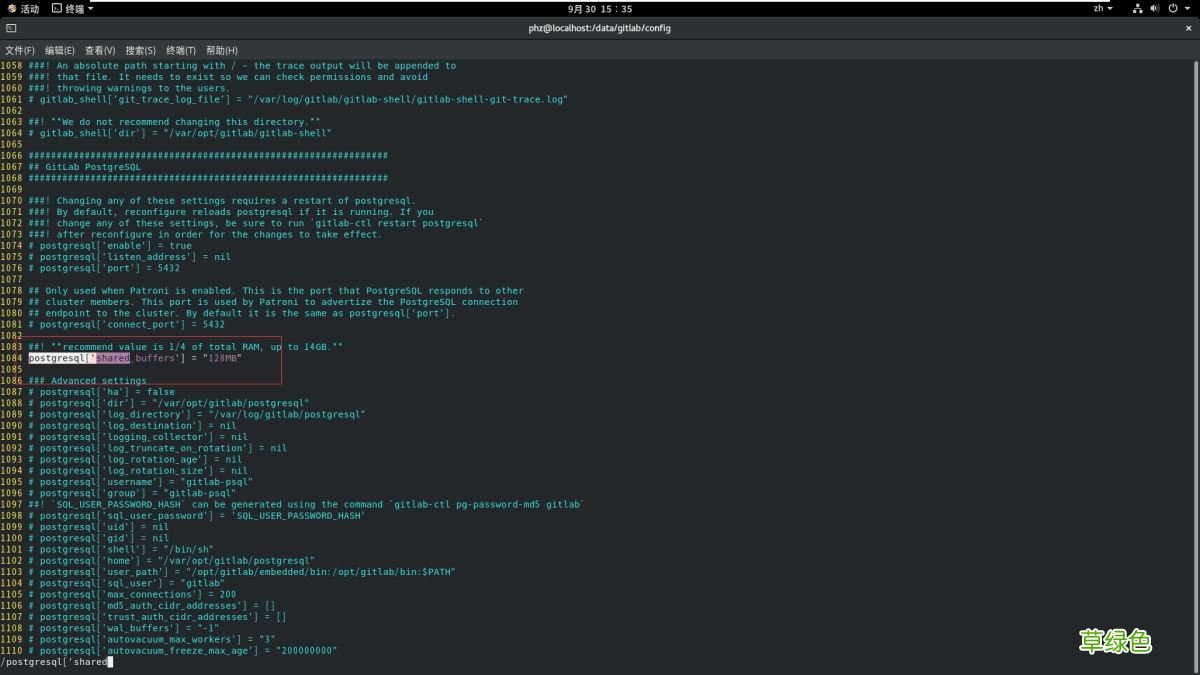Open the clock showing 9月30 15:35
This screenshot has height=675, width=1200.
click(x=600, y=8)
